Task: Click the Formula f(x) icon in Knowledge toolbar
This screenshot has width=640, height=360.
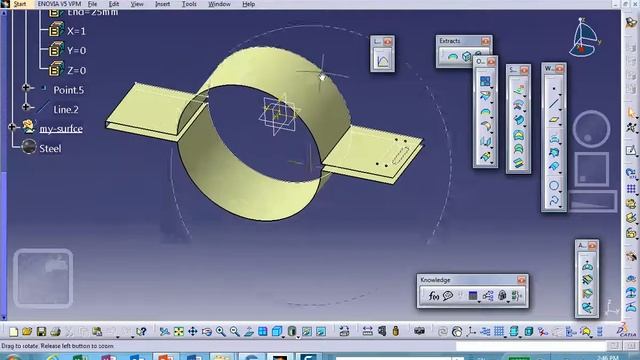Action: [x=433, y=296]
